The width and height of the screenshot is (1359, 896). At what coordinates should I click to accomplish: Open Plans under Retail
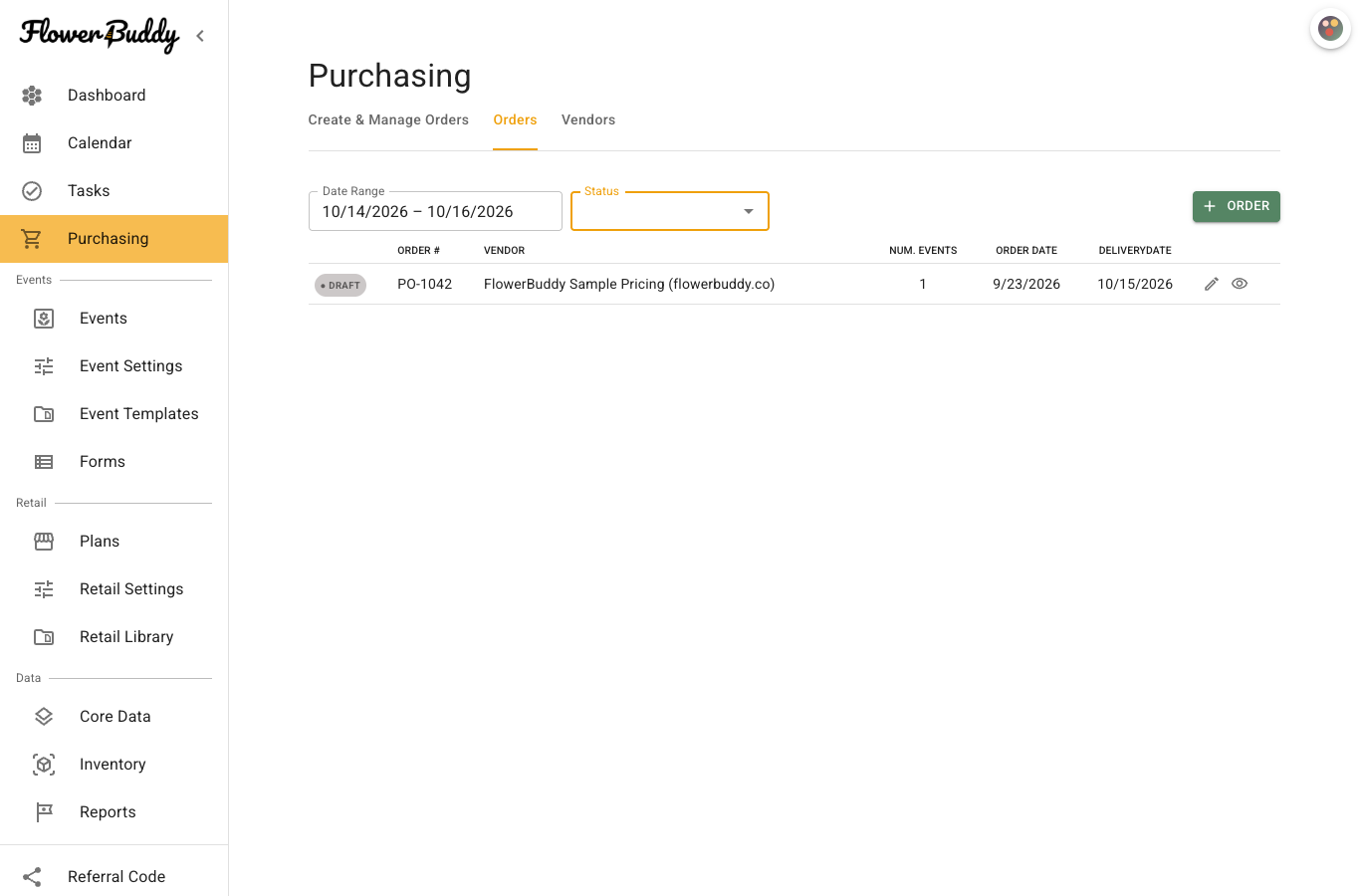coord(113,542)
